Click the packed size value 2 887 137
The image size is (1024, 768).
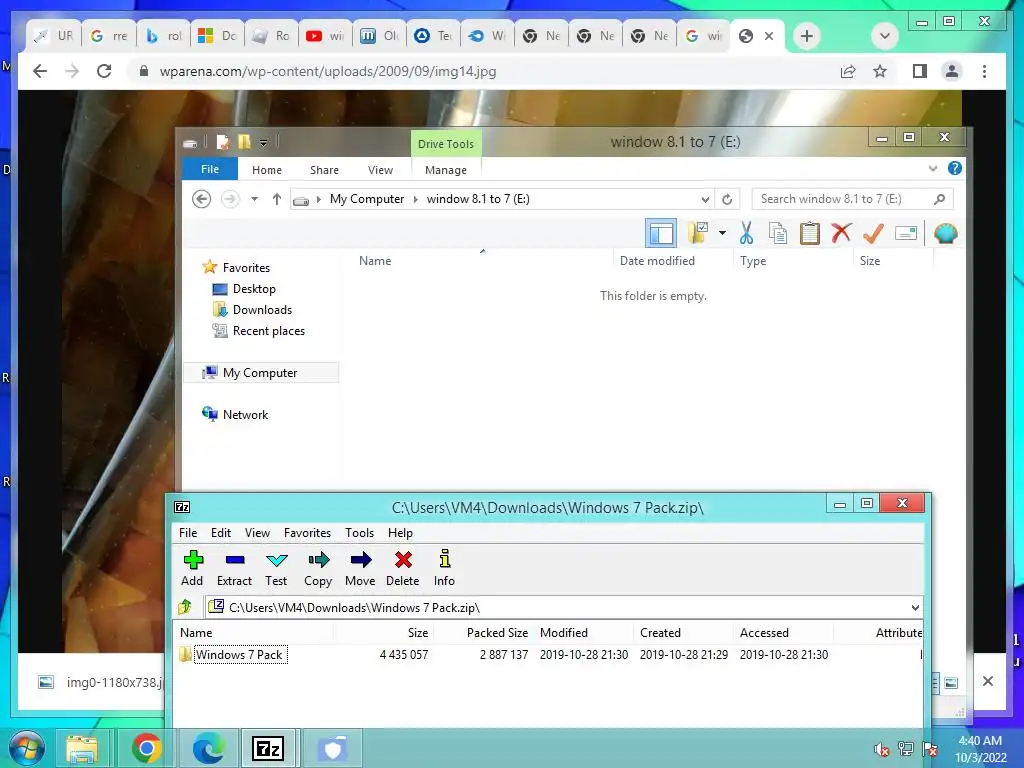[504, 654]
